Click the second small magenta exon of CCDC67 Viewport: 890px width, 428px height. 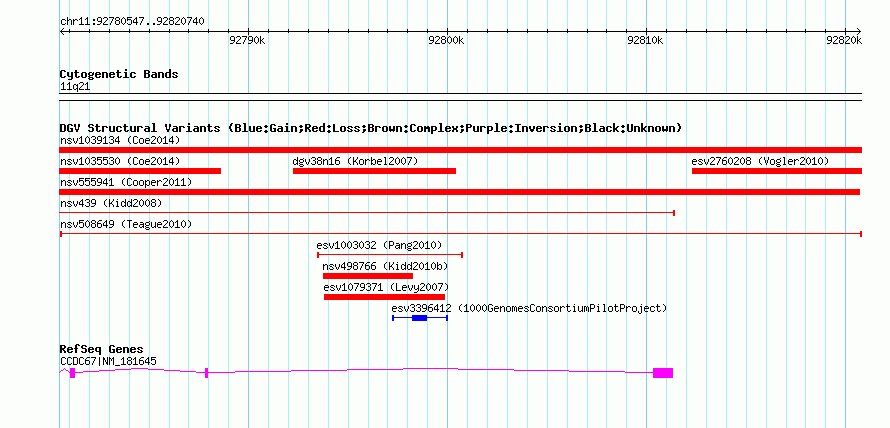tap(207, 373)
